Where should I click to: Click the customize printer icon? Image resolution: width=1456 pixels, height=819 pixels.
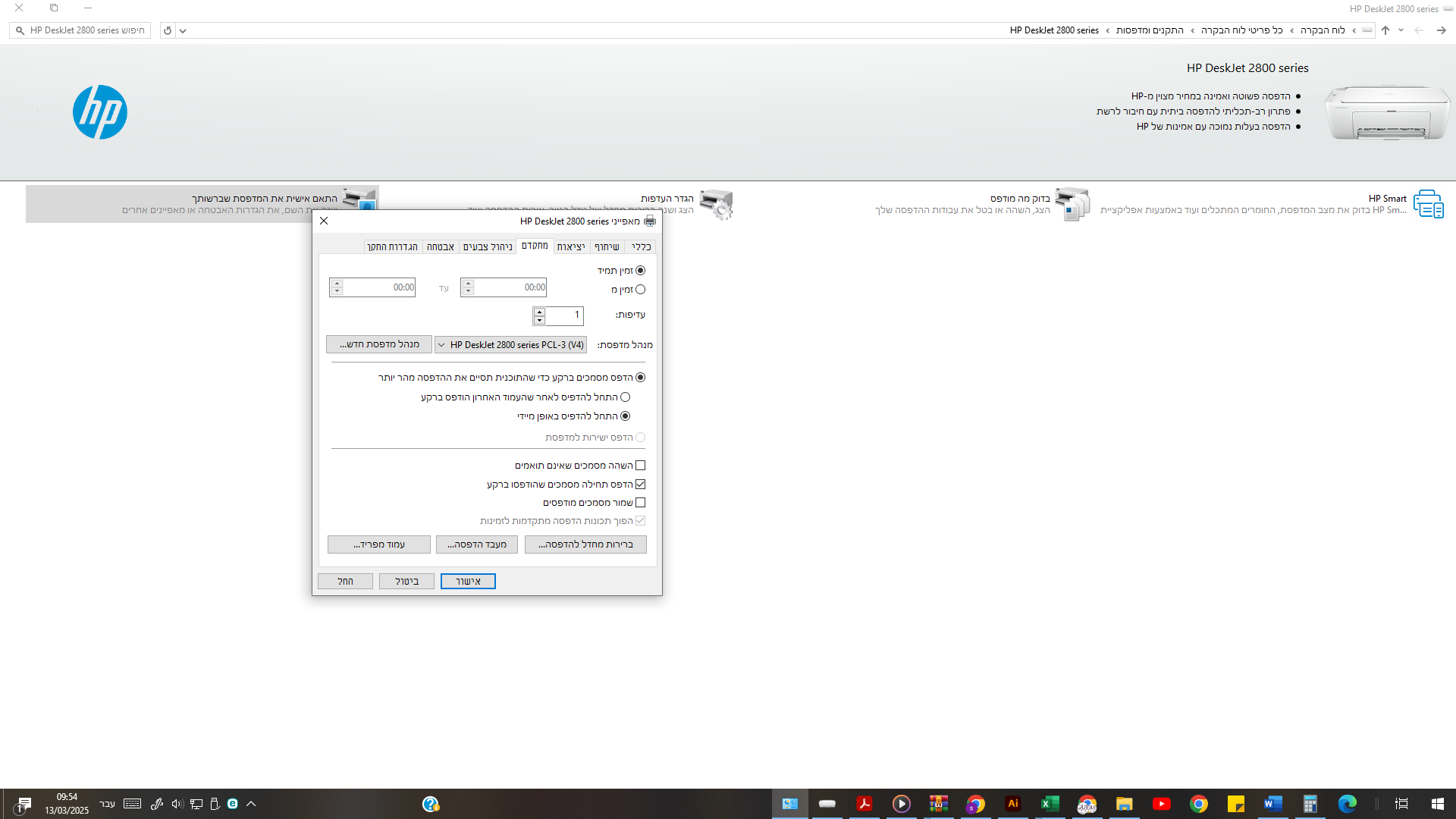click(x=359, y=200)
